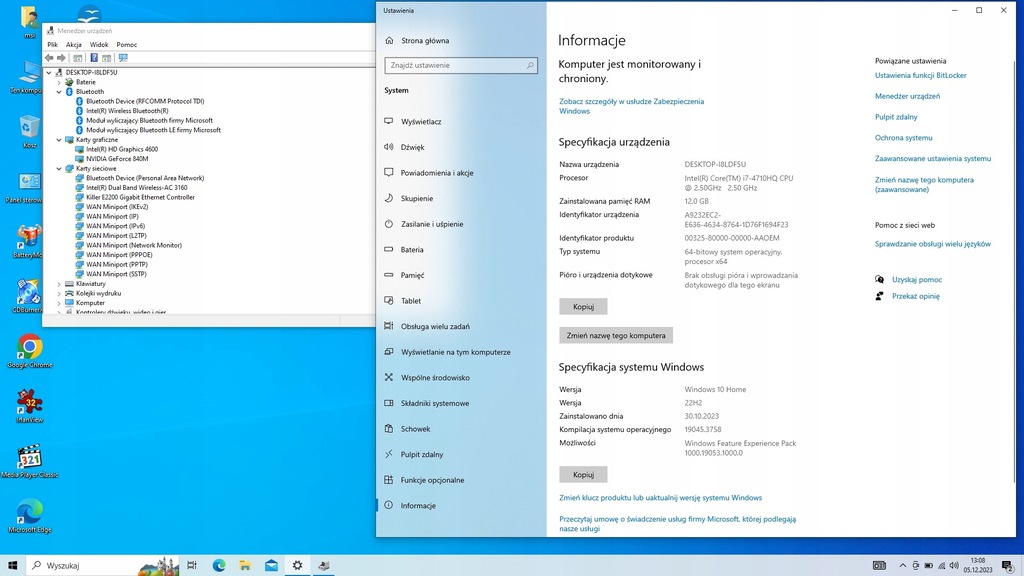Click scan hardware monitor icon in Device Manager toolbar
Screen dimensions: 1024x576
(123, 58)
